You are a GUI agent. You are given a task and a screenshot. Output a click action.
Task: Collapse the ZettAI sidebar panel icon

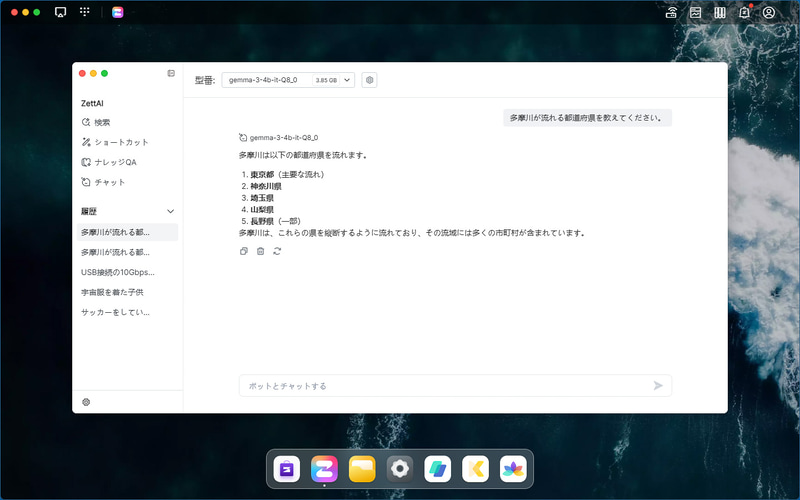[x=171, y=73]
